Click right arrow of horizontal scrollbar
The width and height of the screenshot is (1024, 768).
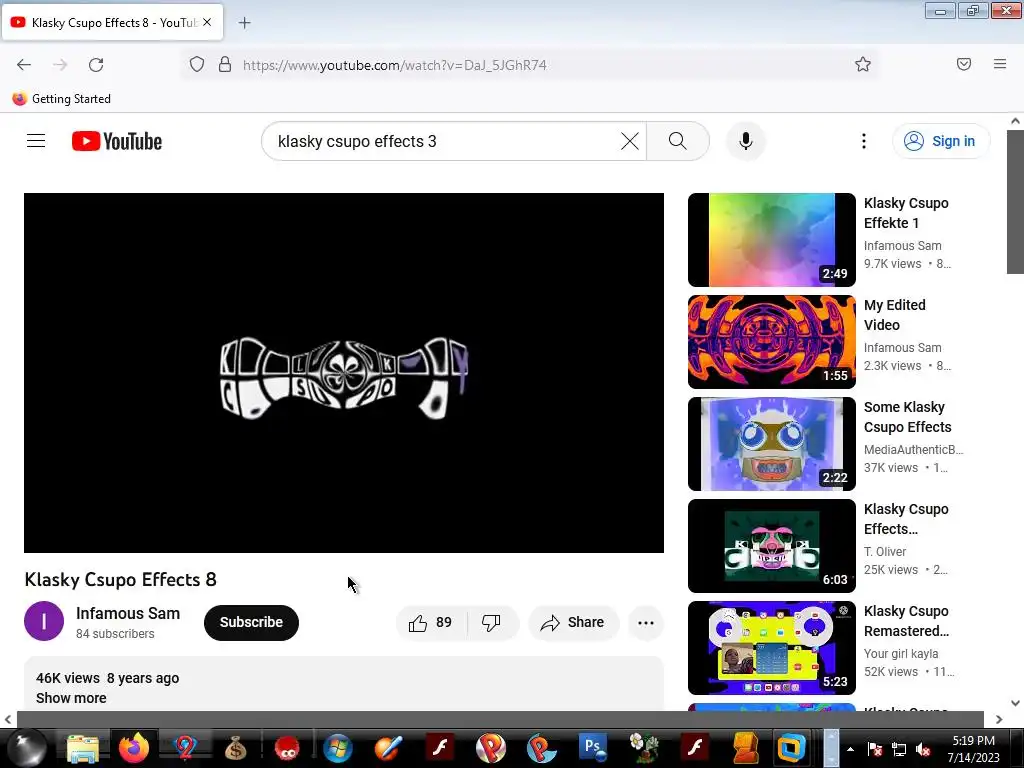pos(999,719)
